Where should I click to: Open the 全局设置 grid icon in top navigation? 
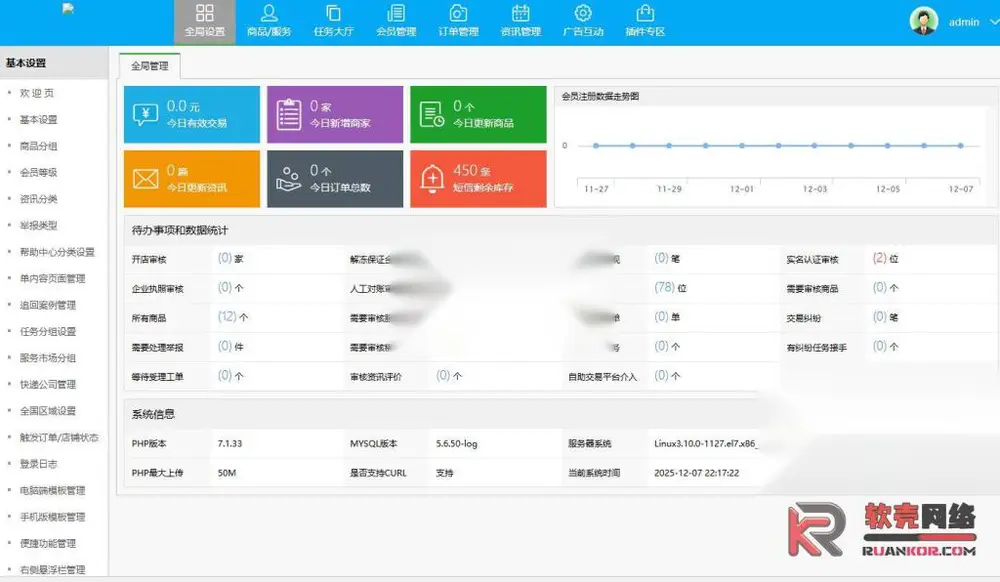[205, 13]
